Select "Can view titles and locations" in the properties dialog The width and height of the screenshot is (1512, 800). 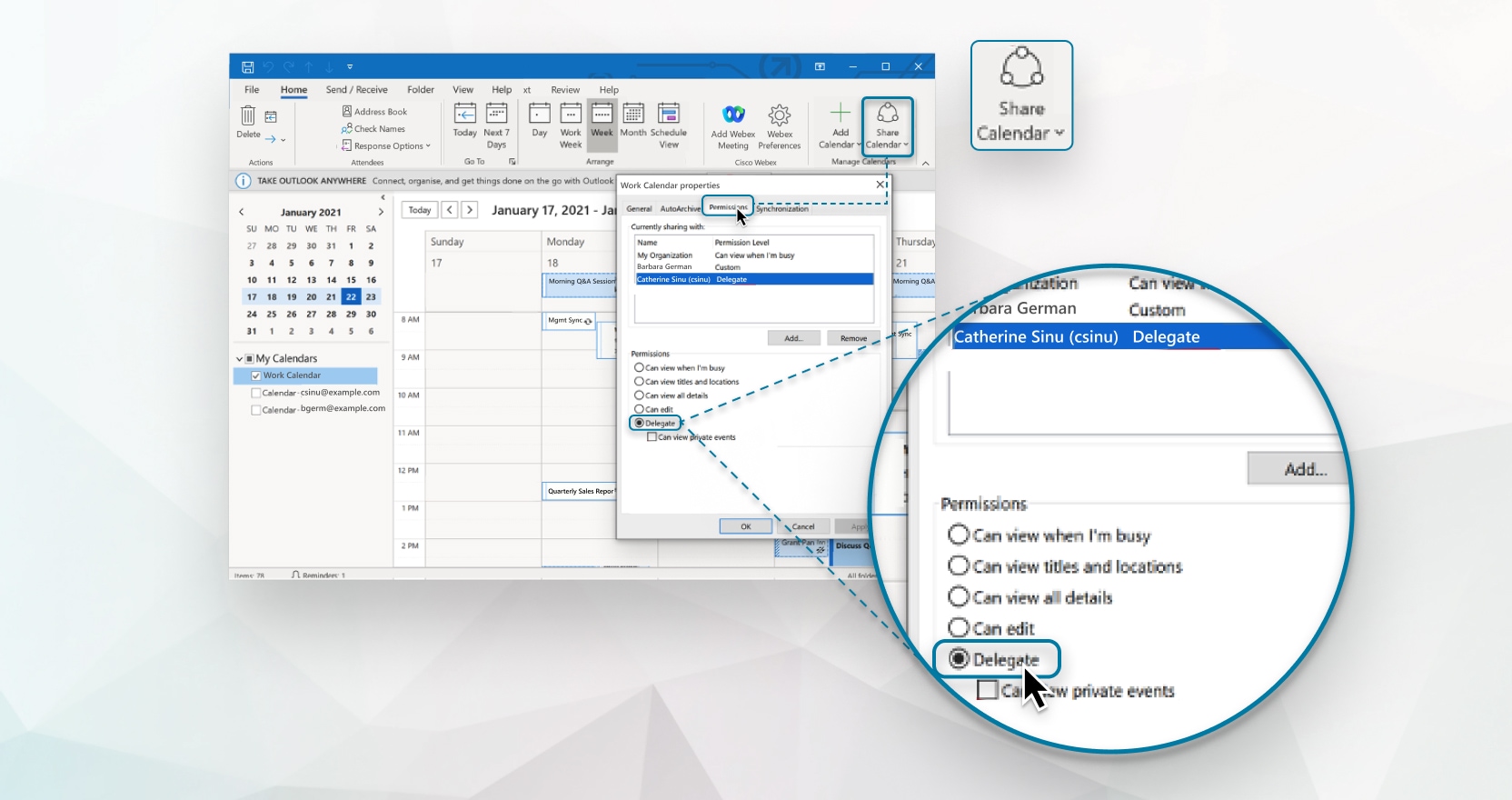639,382
